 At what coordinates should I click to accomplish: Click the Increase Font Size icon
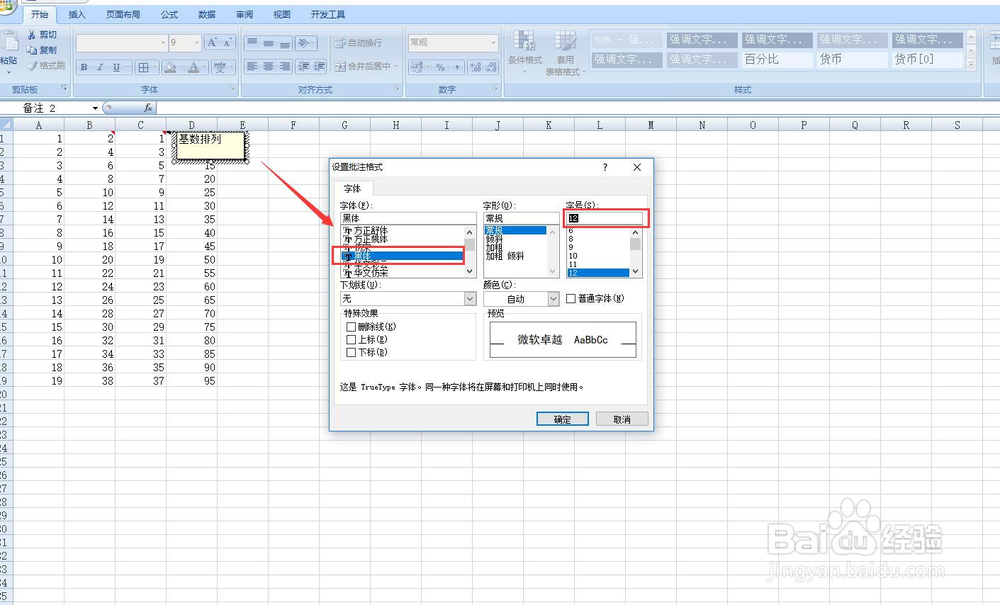point(212,43)
